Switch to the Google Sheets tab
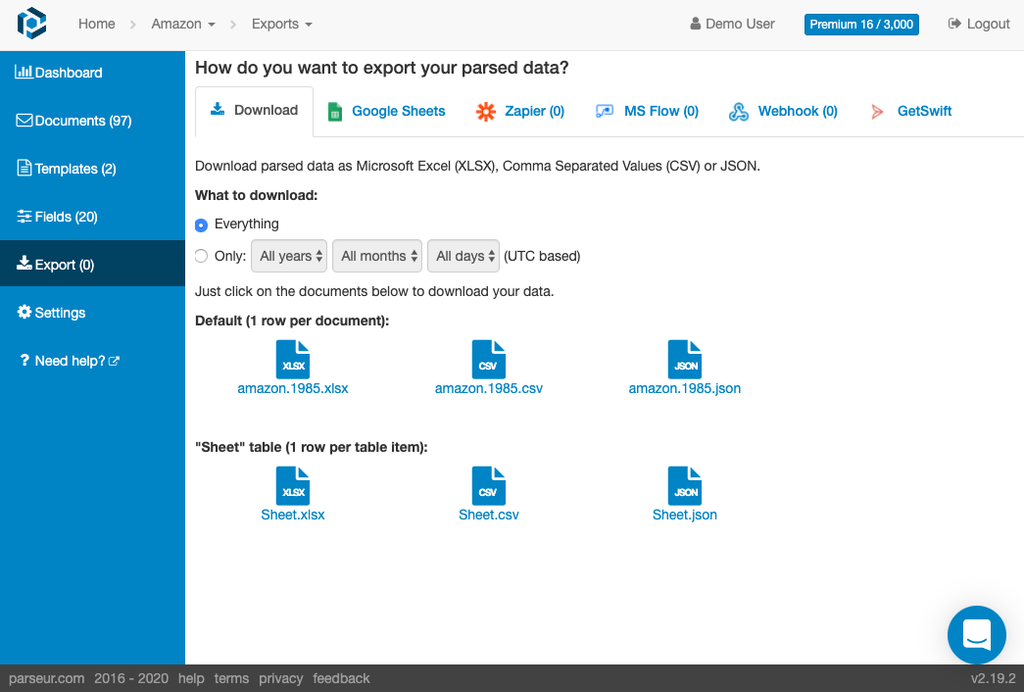The height and width of the screenshot is (692, 1024). click(x=386, y=111)
